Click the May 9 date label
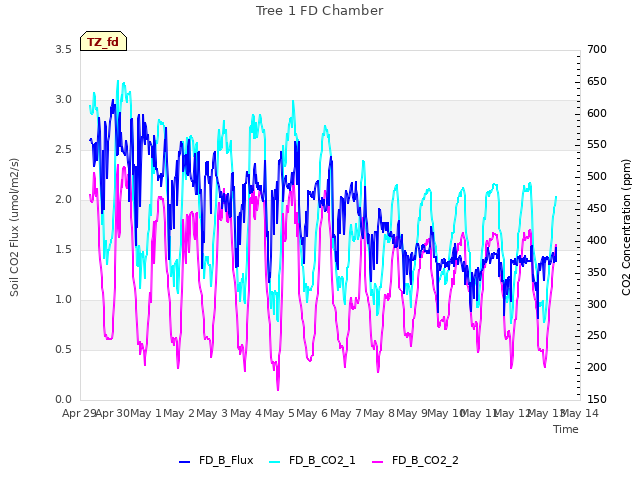 pyautogui.click(x=412, y=413)
